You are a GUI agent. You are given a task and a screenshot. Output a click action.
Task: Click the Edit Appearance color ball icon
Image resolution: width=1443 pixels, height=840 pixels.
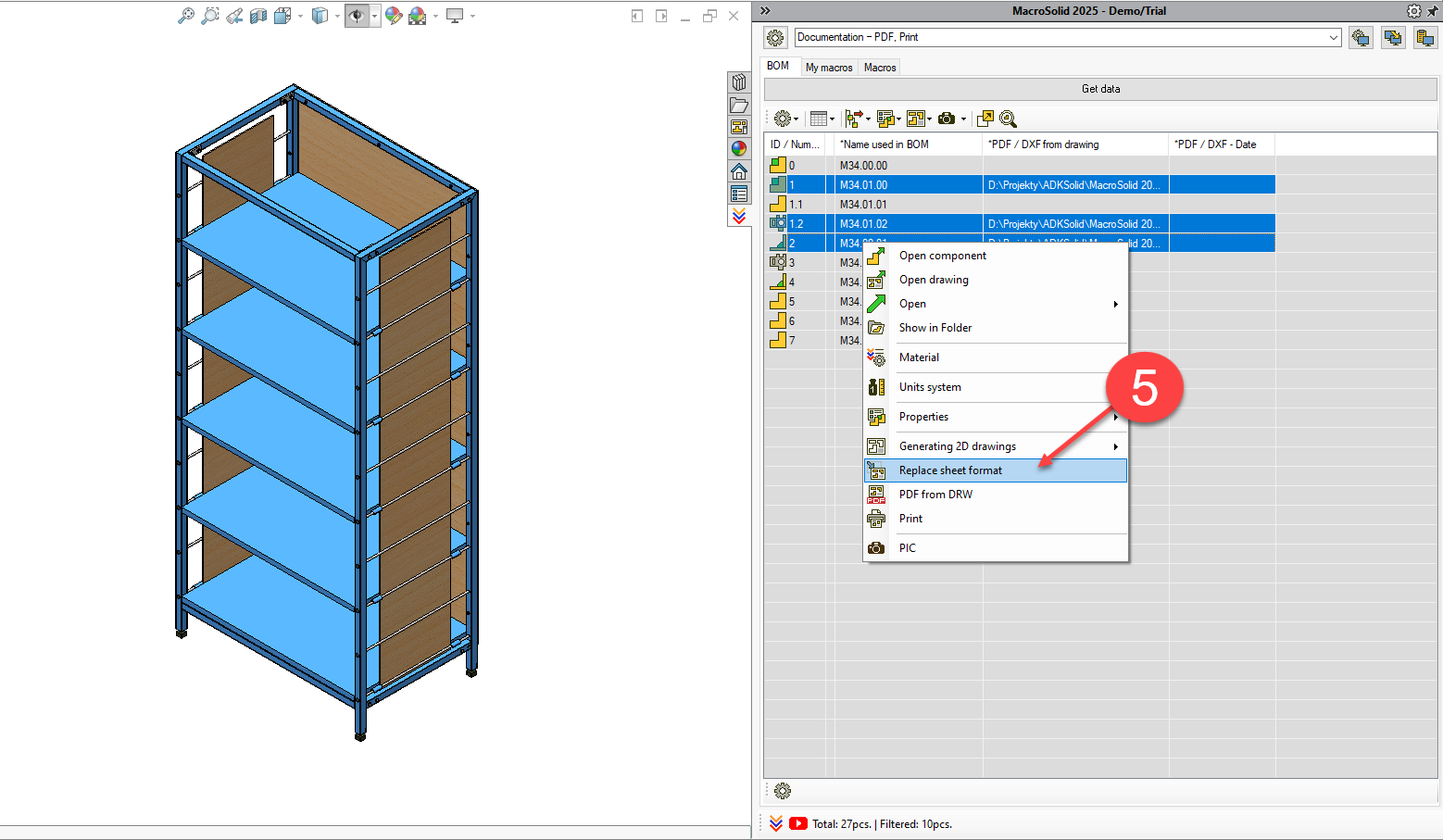[x=394, y=16]
